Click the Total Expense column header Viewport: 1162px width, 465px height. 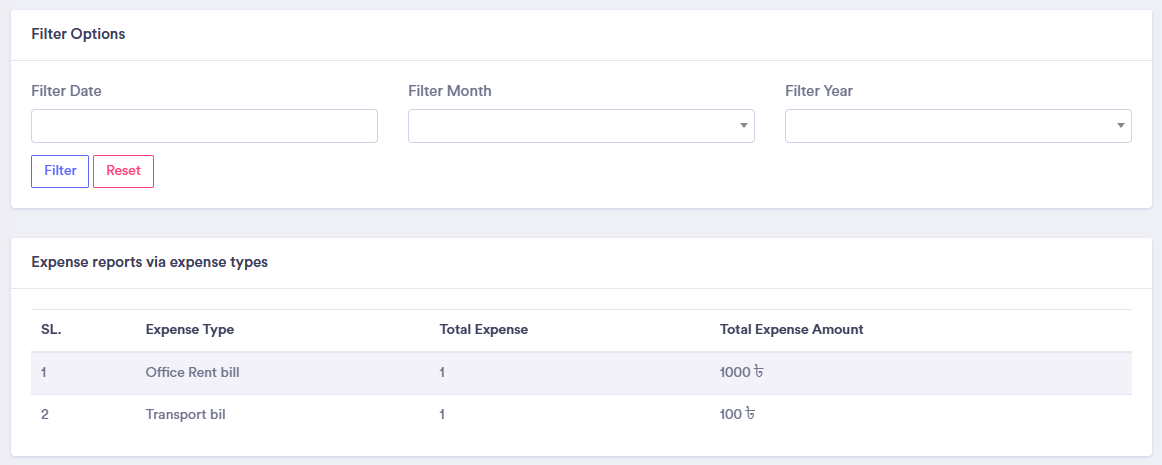click(x=483, y=329)
